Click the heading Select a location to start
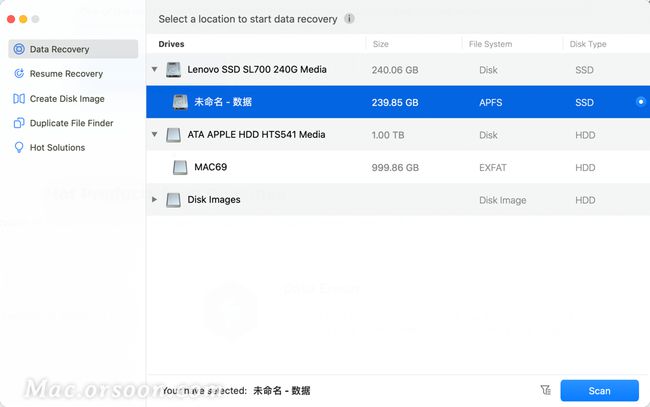 [x=248, y=19]
